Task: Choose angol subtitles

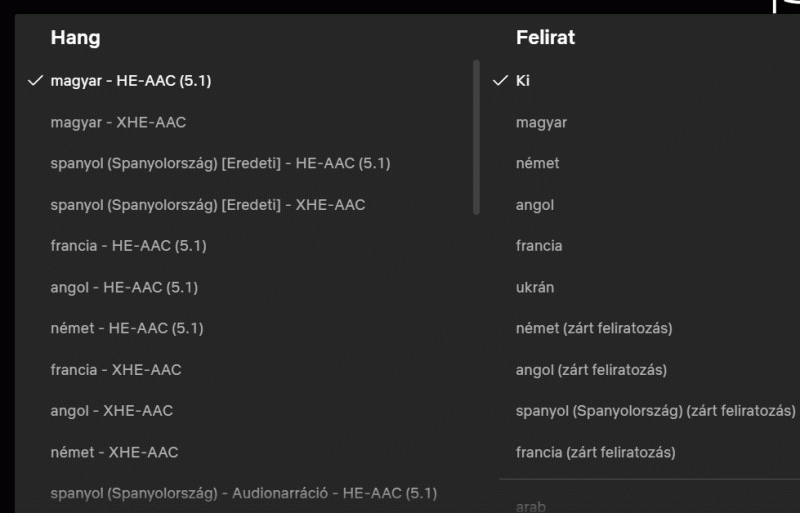Action: click(x=535, y=205)
